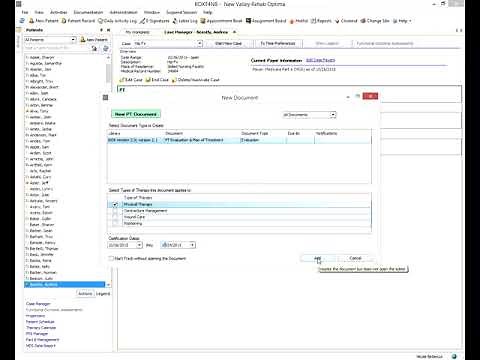Open Patient Schedule in left navigation
This screenshot has width=480, height=360.
point(40,322)
